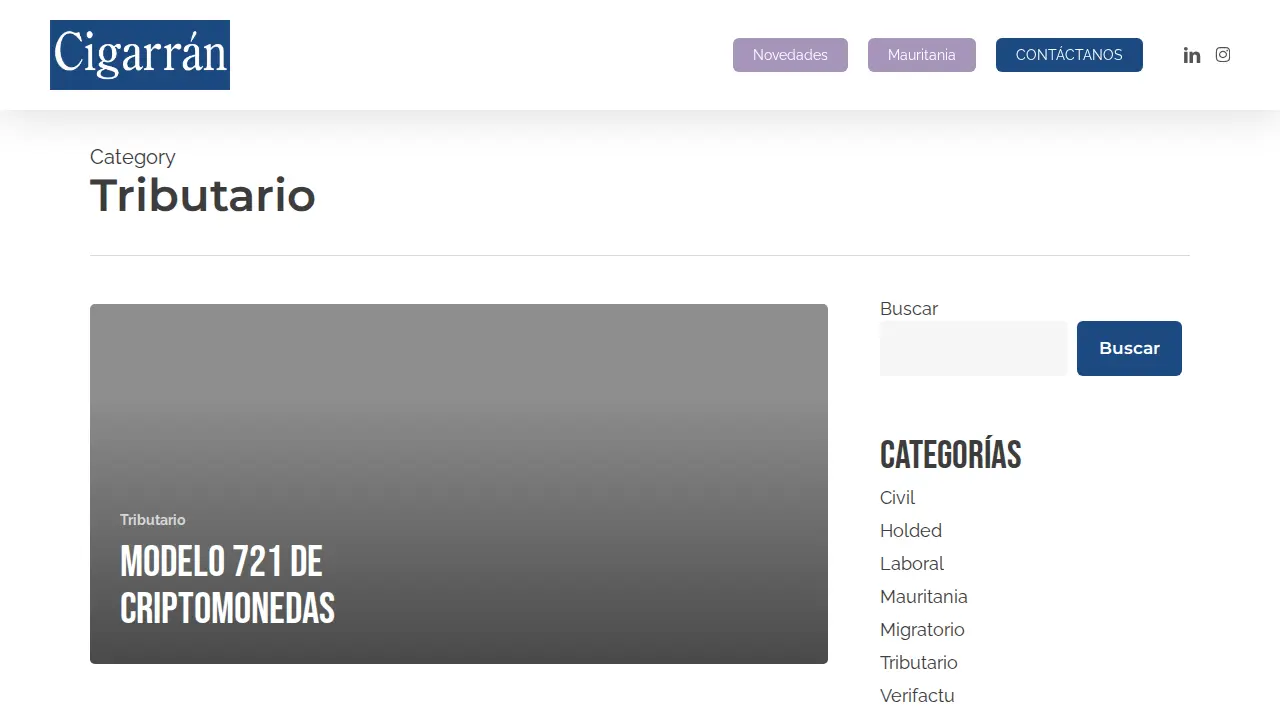Open the Laboral category link
The image size is (1280, 720).
pyautogui.click(x=912, y=564)
